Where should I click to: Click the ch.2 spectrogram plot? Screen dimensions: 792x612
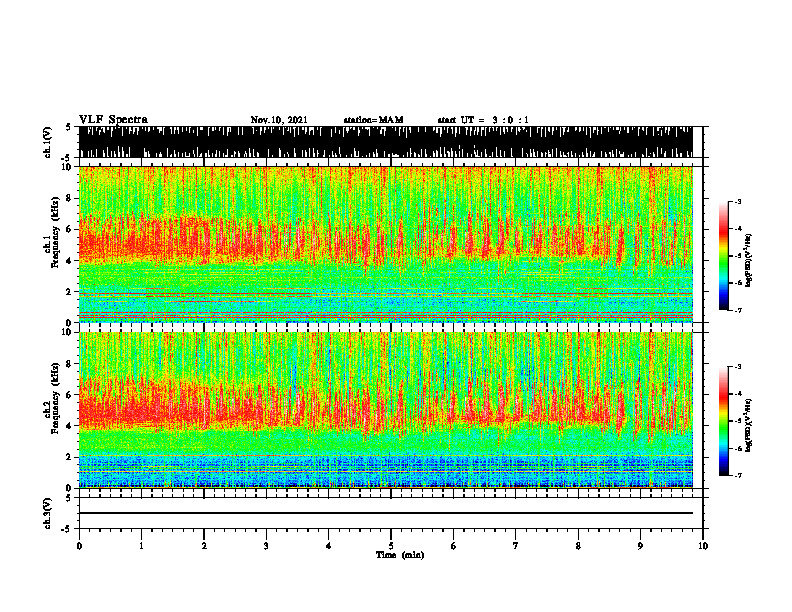[386, 410]
